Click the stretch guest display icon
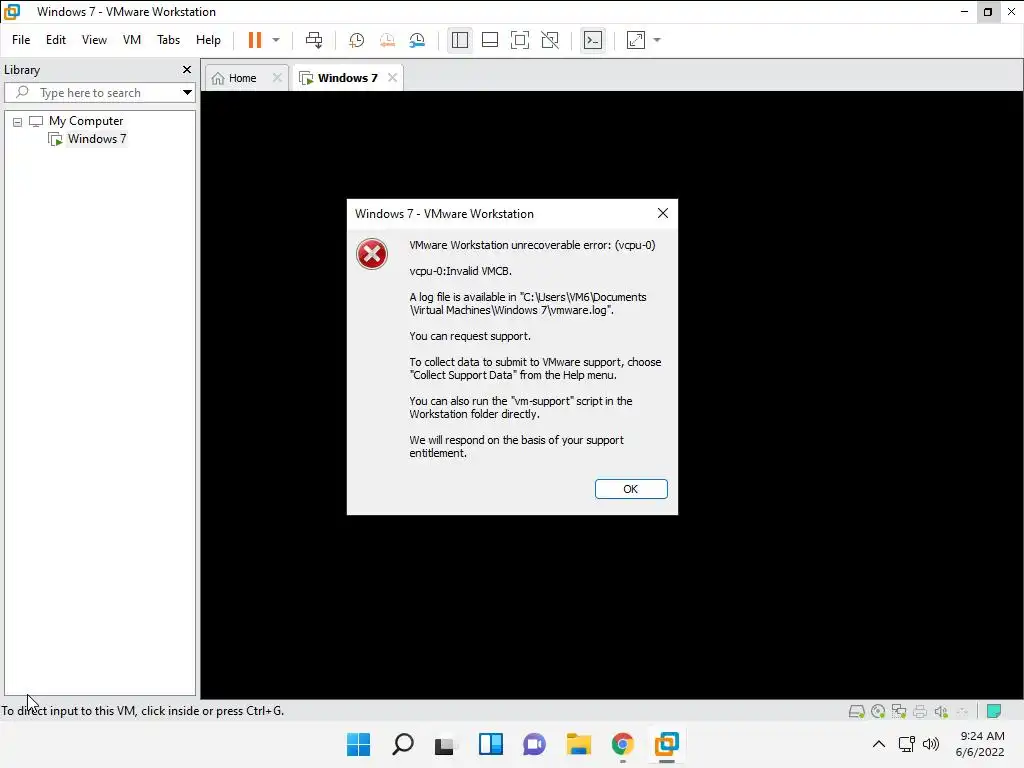Viewport: 1024px width, 768px height. [x=635, y=40]
